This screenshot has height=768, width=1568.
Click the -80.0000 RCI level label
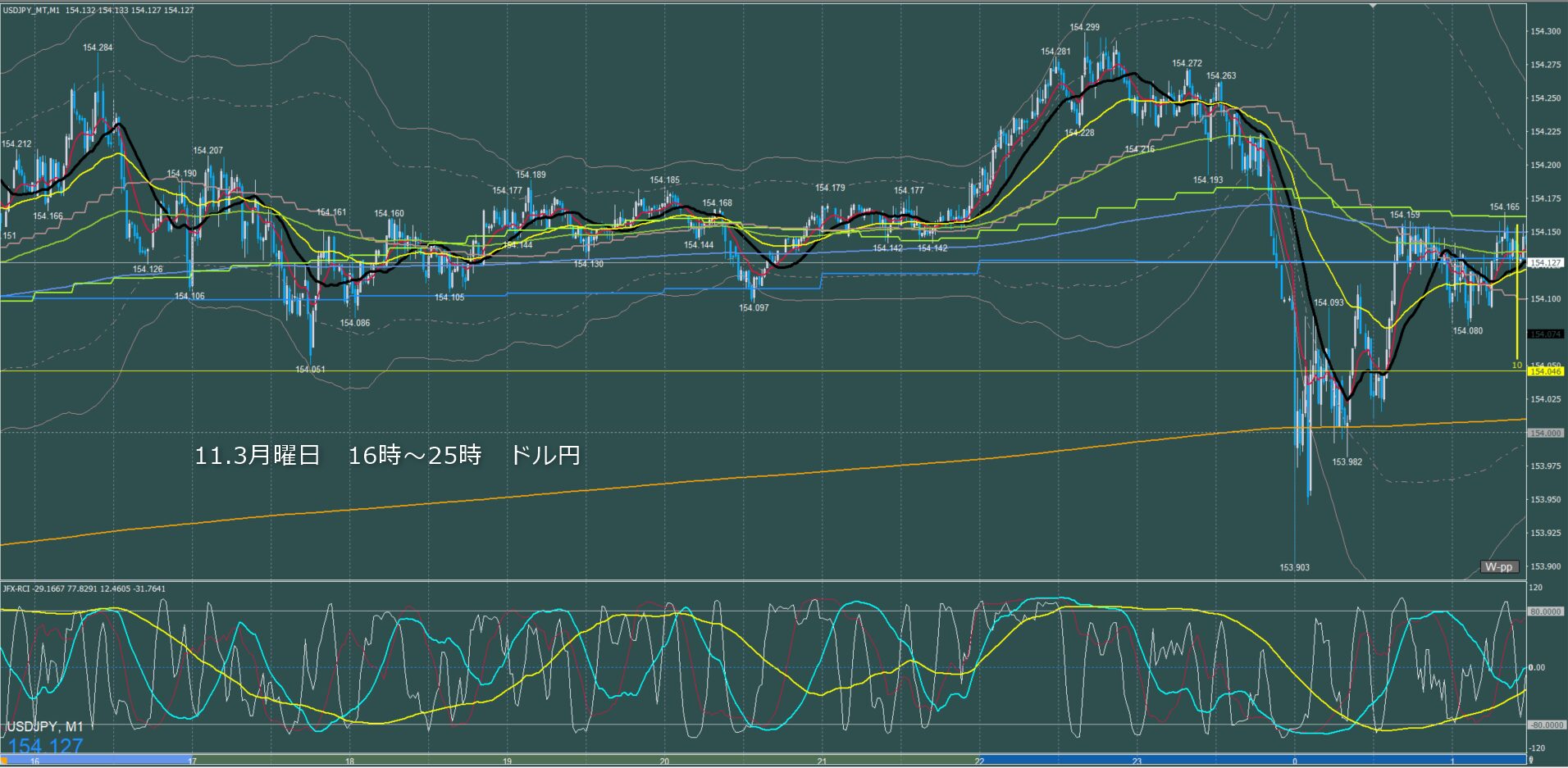pyautogui.click(x=1545, y=725)
